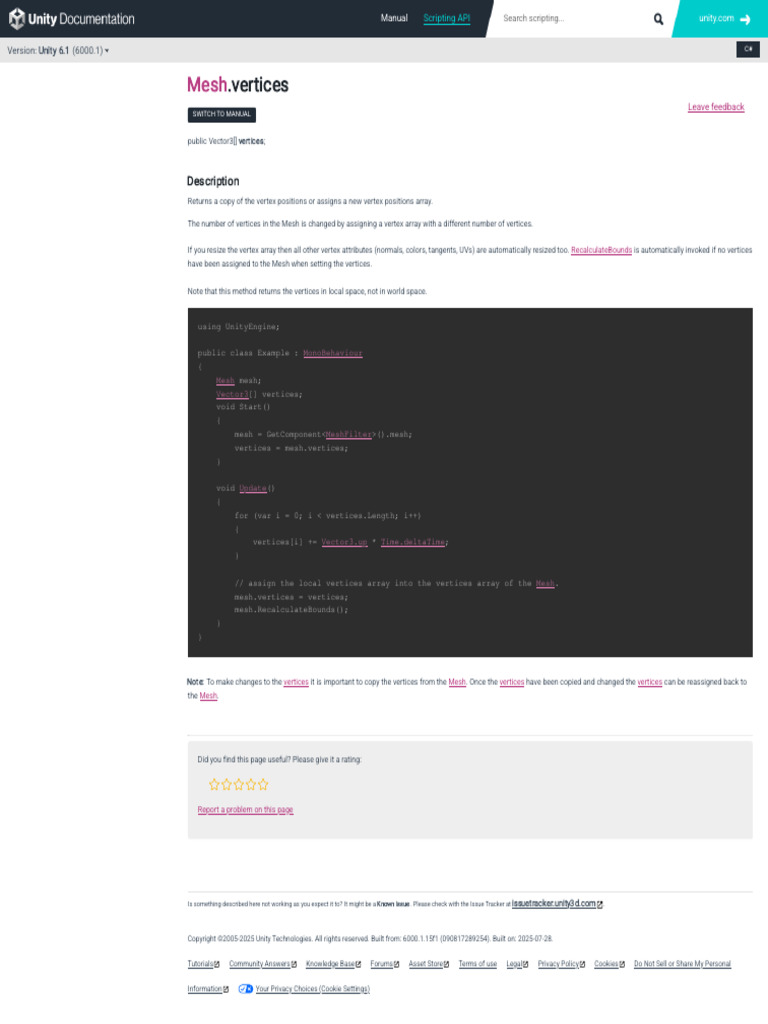This screenshot has width=768, height=1024.
Task: Click the Mesh title link
Action: [x=207, y=85]
